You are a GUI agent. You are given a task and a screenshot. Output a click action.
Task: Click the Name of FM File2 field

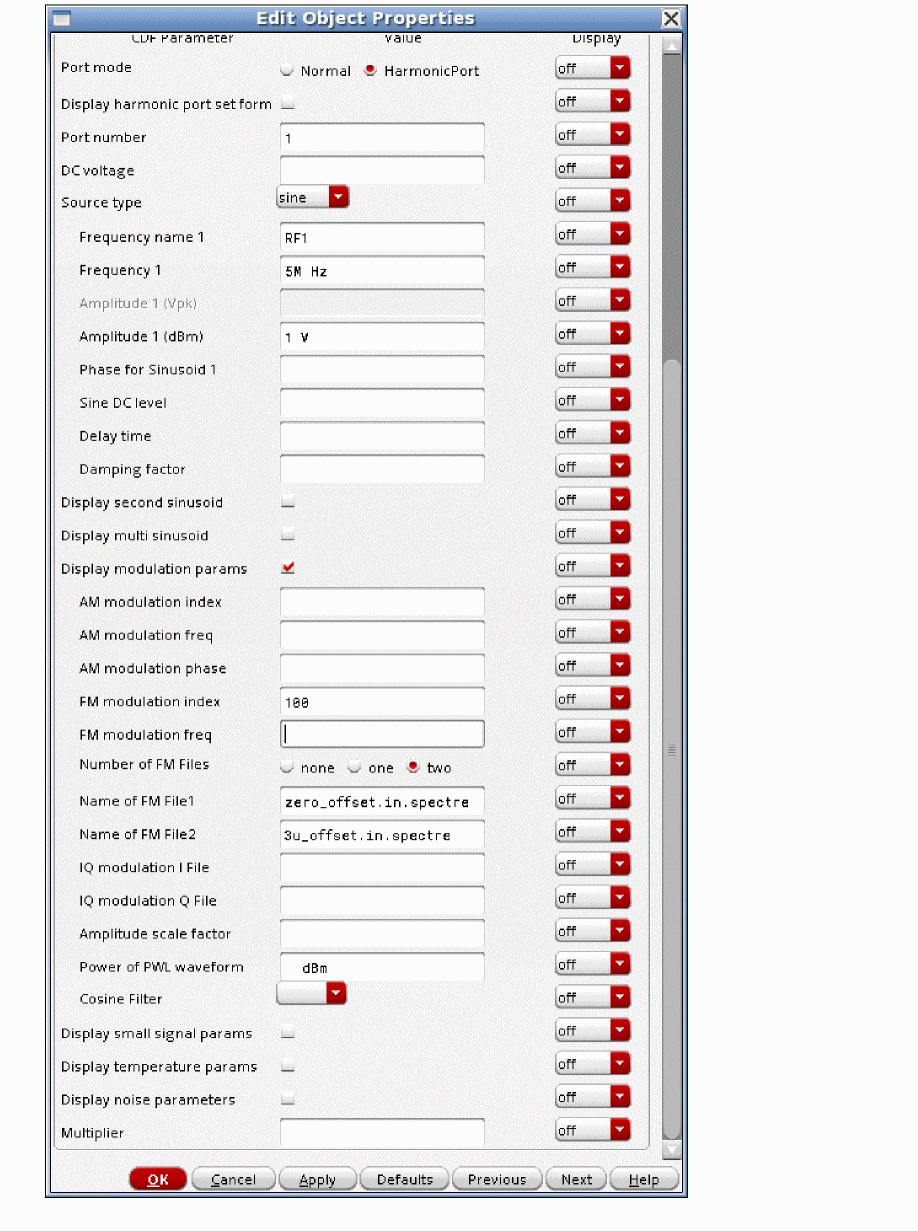tap(382, 834)
